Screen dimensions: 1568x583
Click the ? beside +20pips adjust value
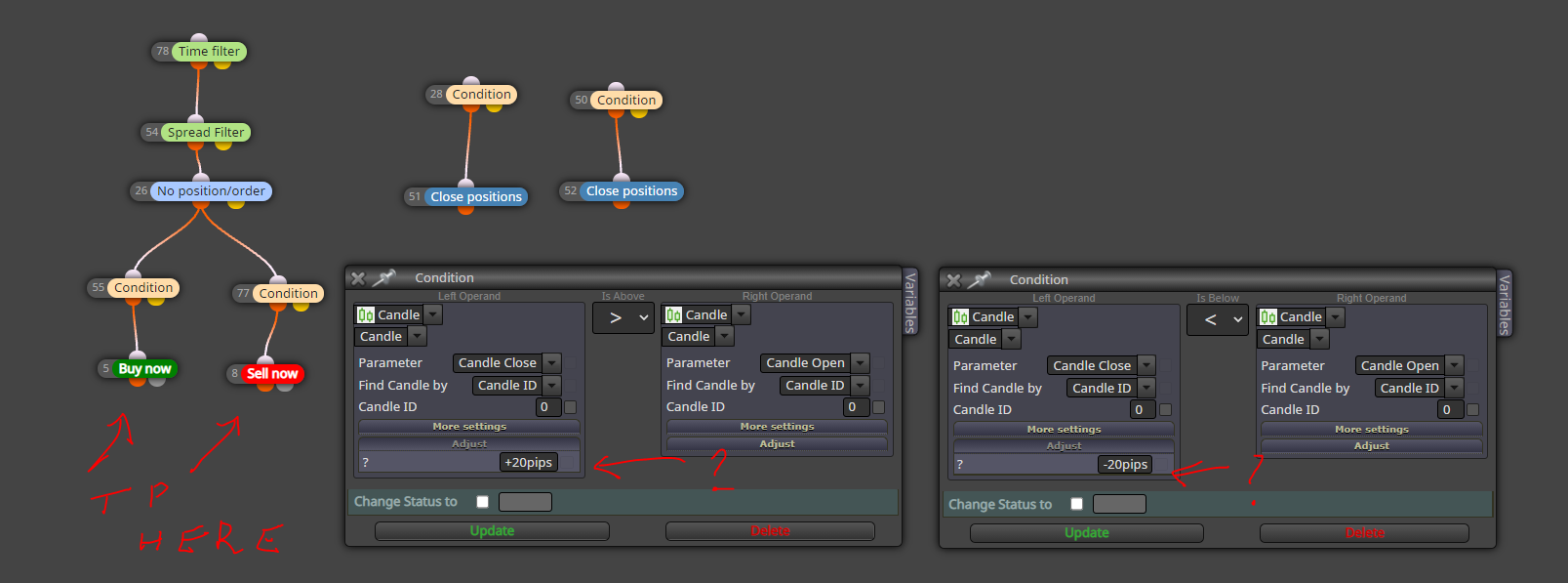(365, 463)
